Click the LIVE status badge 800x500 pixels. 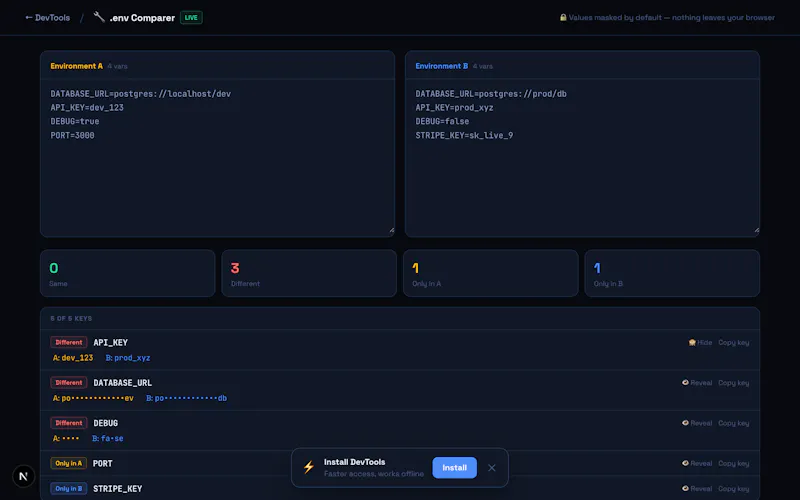tap(191, 18)
